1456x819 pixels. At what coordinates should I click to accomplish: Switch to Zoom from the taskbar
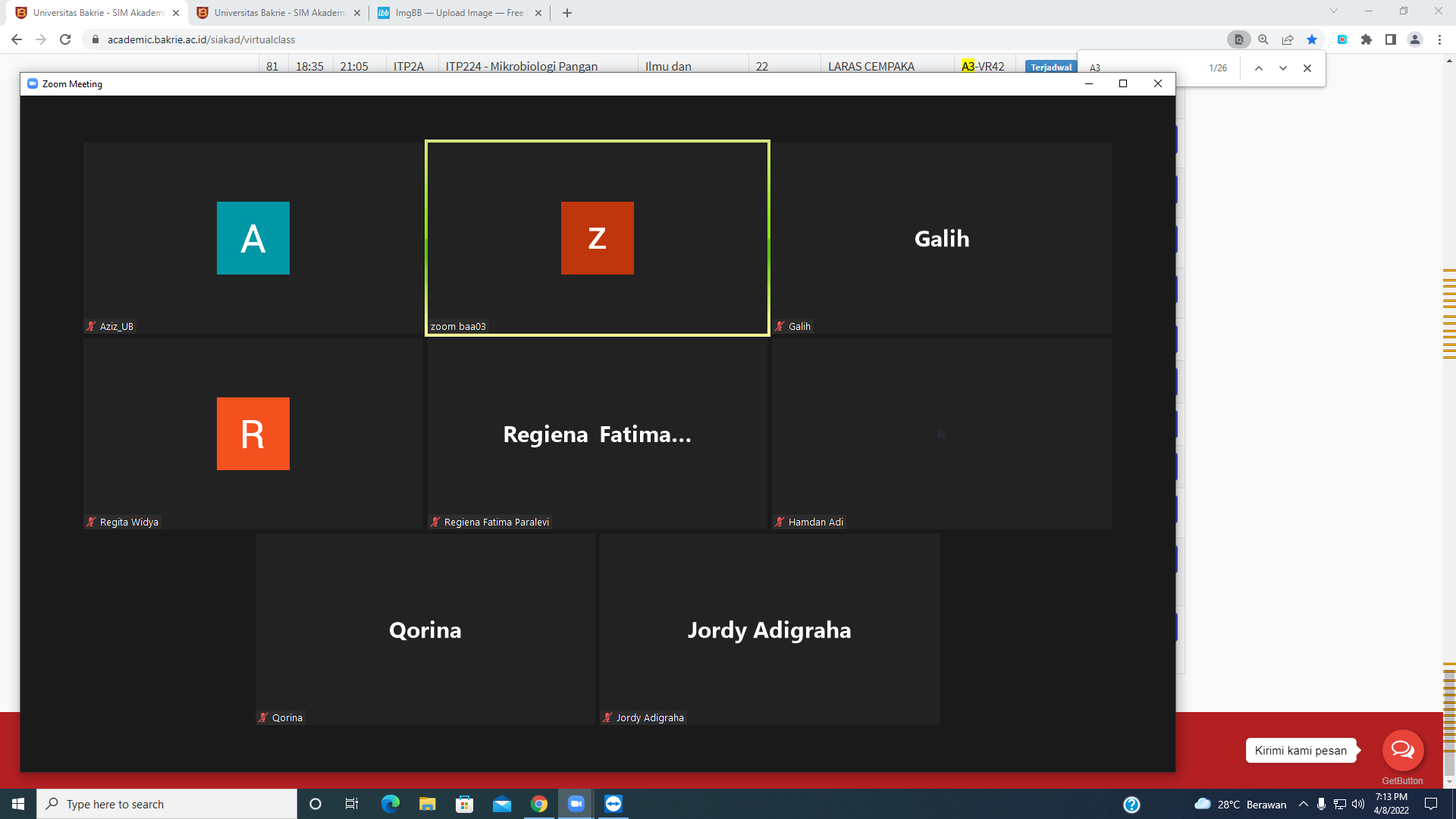click(x=576, y=804)
